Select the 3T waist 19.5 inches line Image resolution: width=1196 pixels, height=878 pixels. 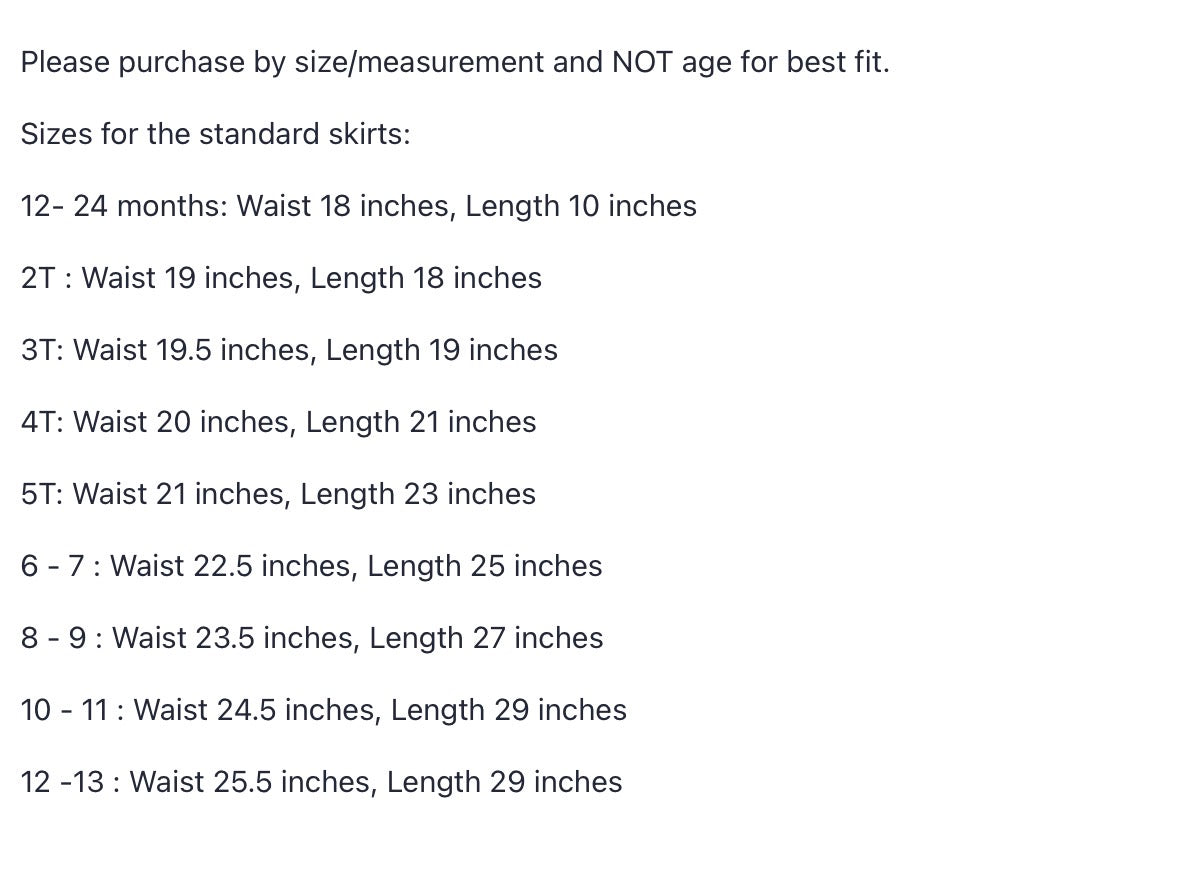tap(289, 350)
